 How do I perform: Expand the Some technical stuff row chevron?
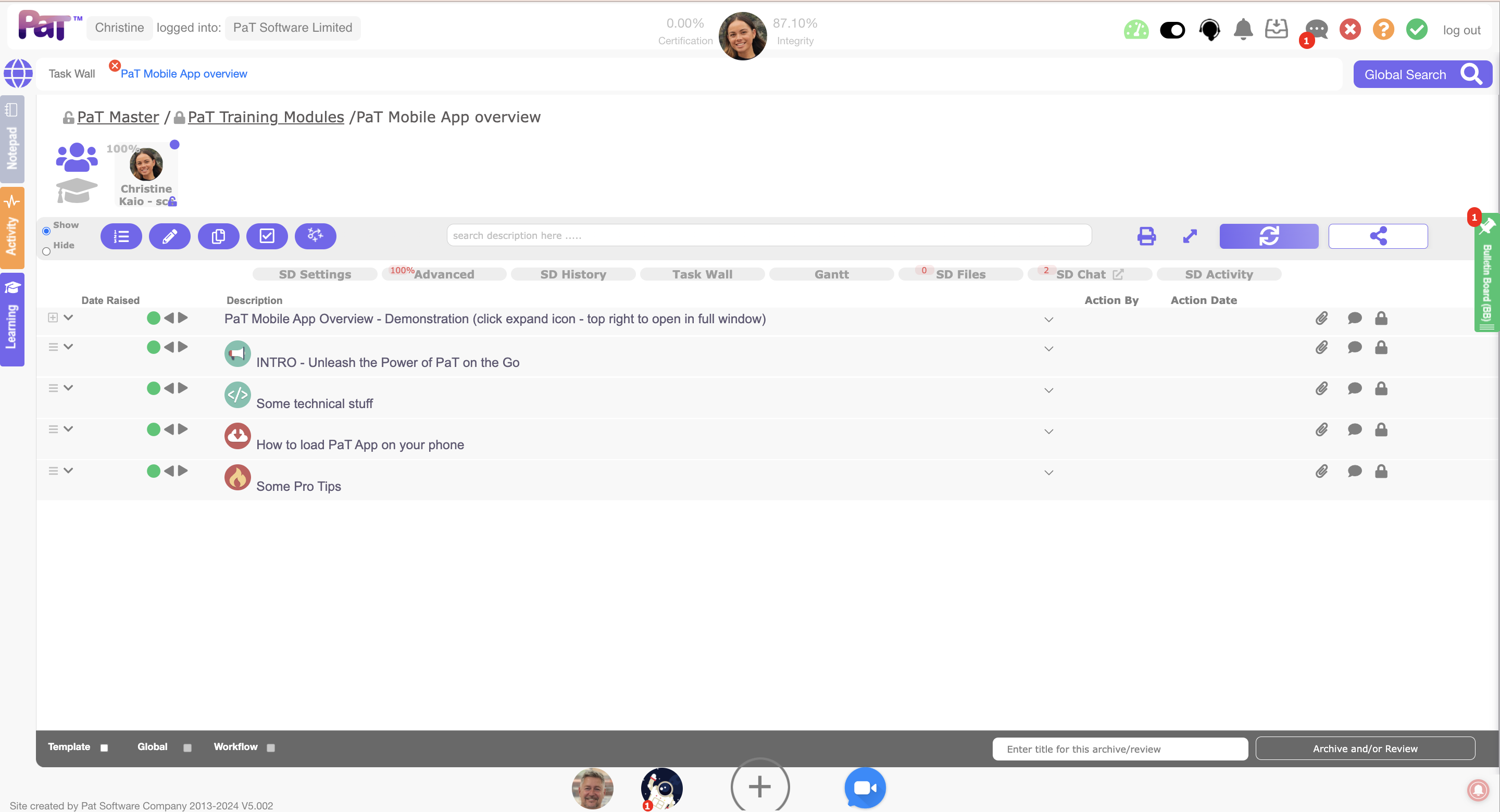[68, 388]
